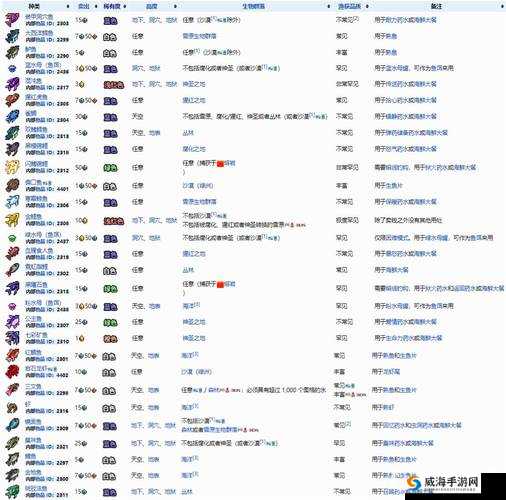This screenshot has height=500, width=506.
Task: Click the green jellyfish icon, ID 2437
Action: [12, 238]
